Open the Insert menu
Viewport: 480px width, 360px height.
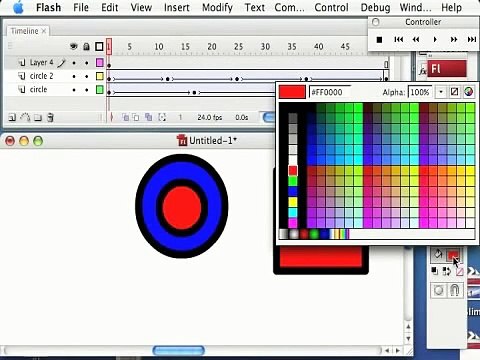[x=176, y=7]
